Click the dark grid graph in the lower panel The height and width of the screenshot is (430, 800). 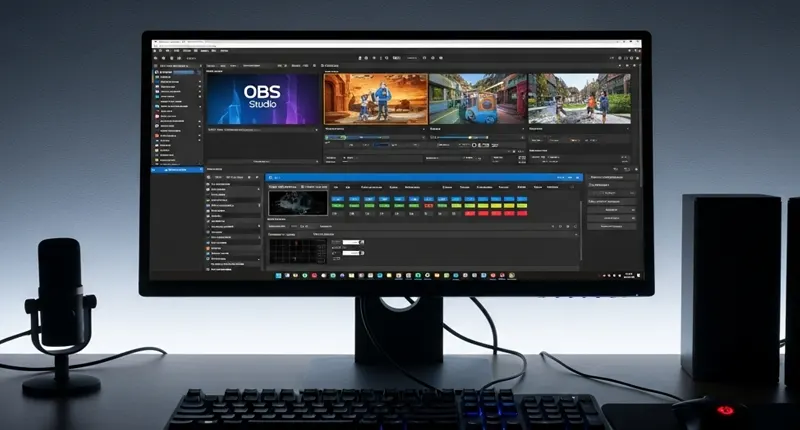coord(298,251)
